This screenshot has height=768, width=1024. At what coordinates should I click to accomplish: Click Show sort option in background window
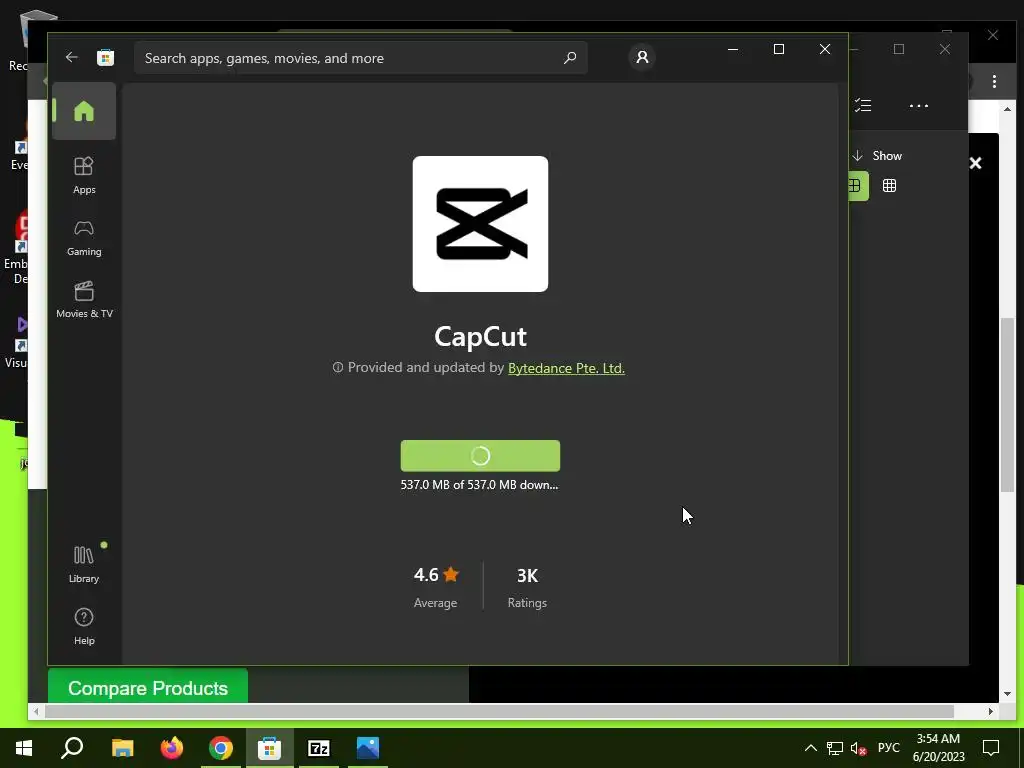click(x=877, y=155)
